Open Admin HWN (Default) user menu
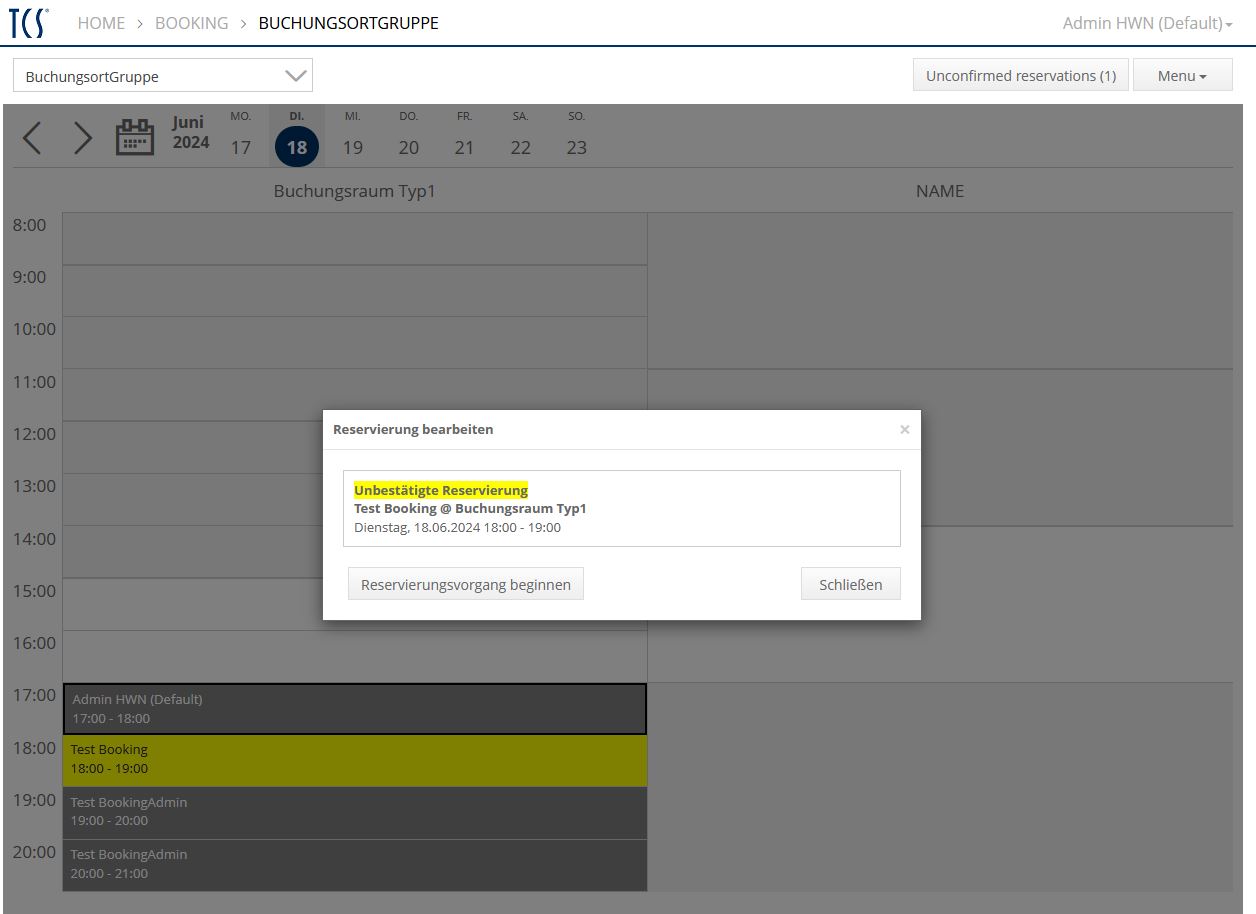1256x914 pixels. click(1147, 23)
